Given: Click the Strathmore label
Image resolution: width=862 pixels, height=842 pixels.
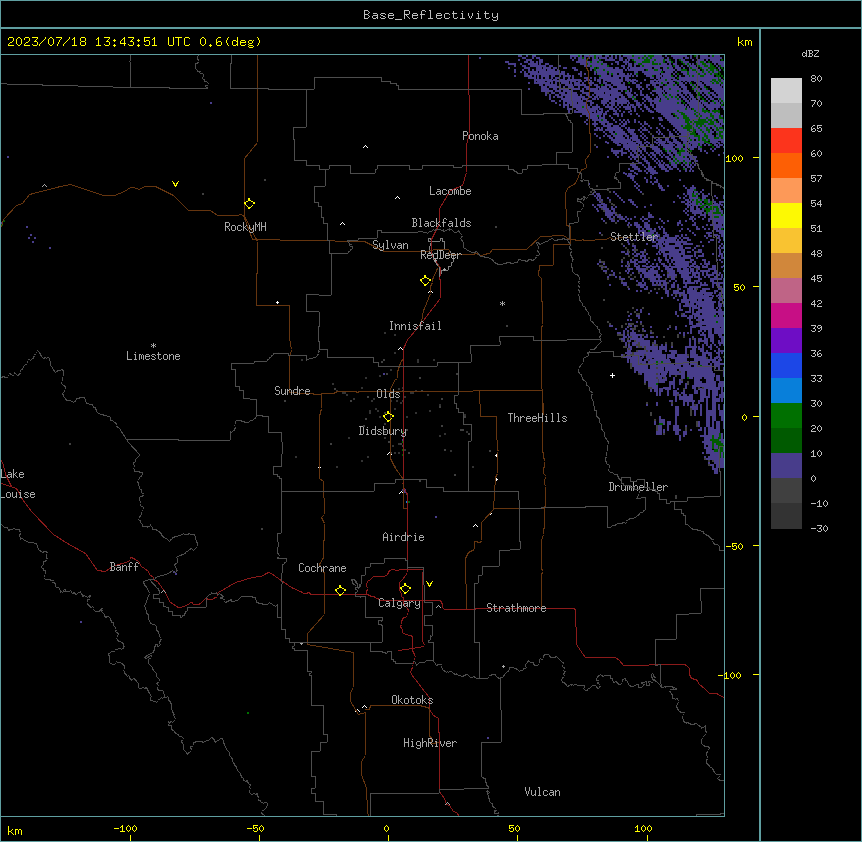Looking at the screenshot, I should pos(516,608).
